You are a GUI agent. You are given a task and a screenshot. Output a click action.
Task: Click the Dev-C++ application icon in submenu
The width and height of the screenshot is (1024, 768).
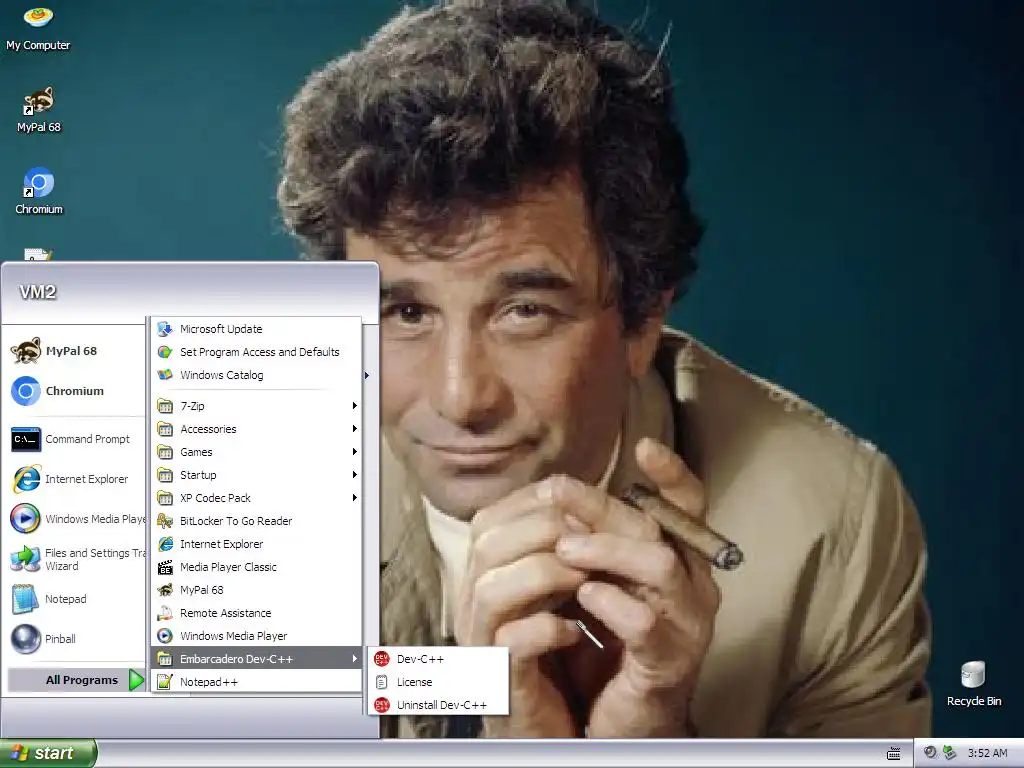point(382,659)
